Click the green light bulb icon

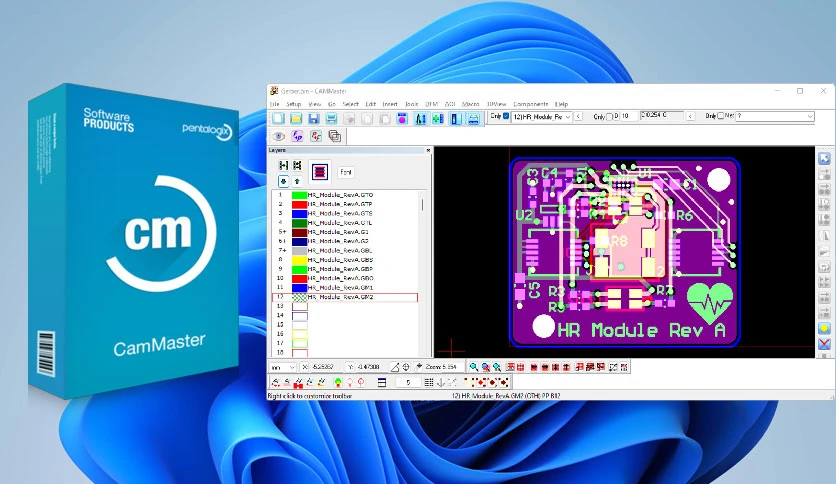[x=337, y=382]
